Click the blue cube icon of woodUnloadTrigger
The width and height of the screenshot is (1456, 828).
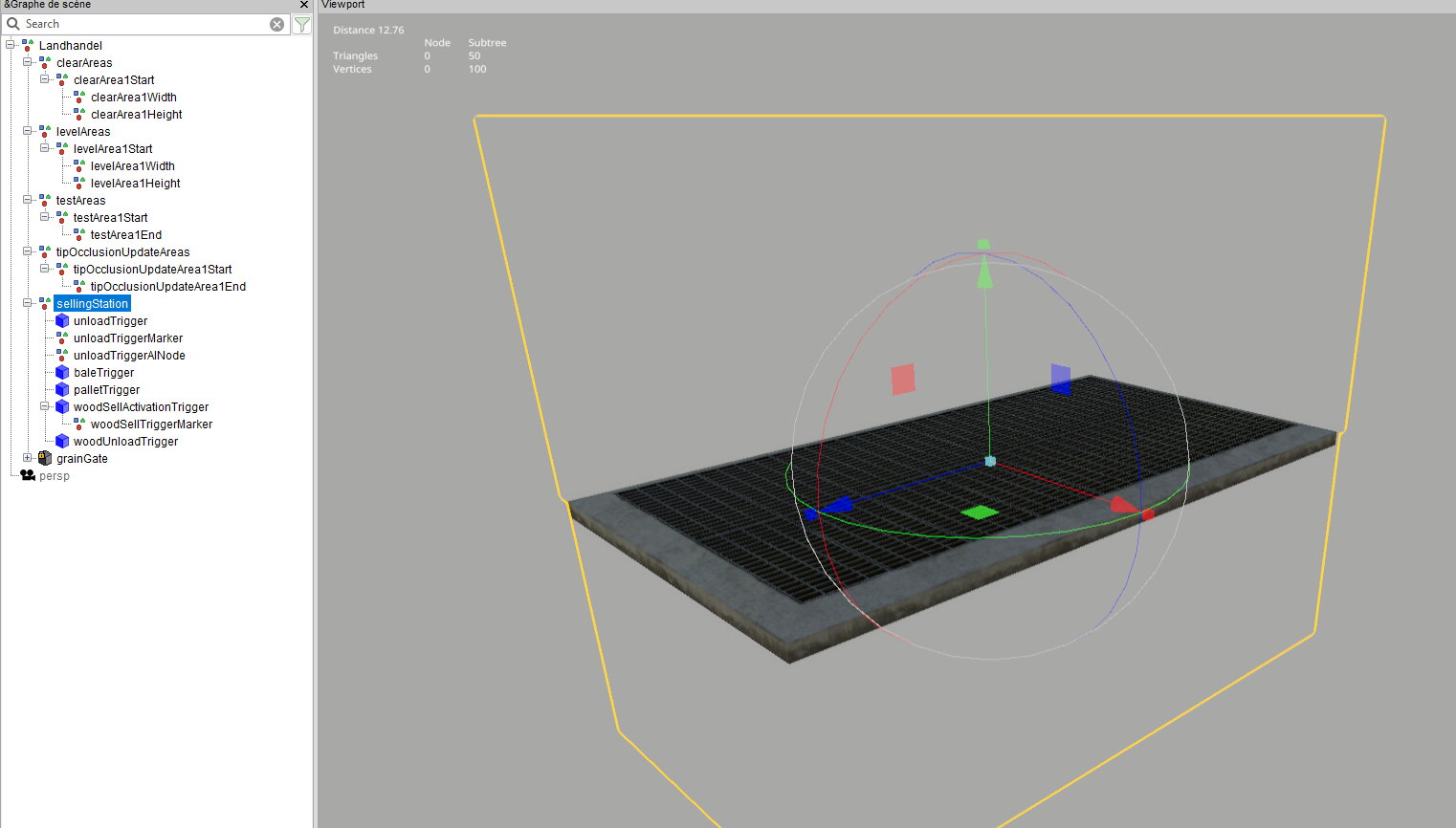coord(62,442)
